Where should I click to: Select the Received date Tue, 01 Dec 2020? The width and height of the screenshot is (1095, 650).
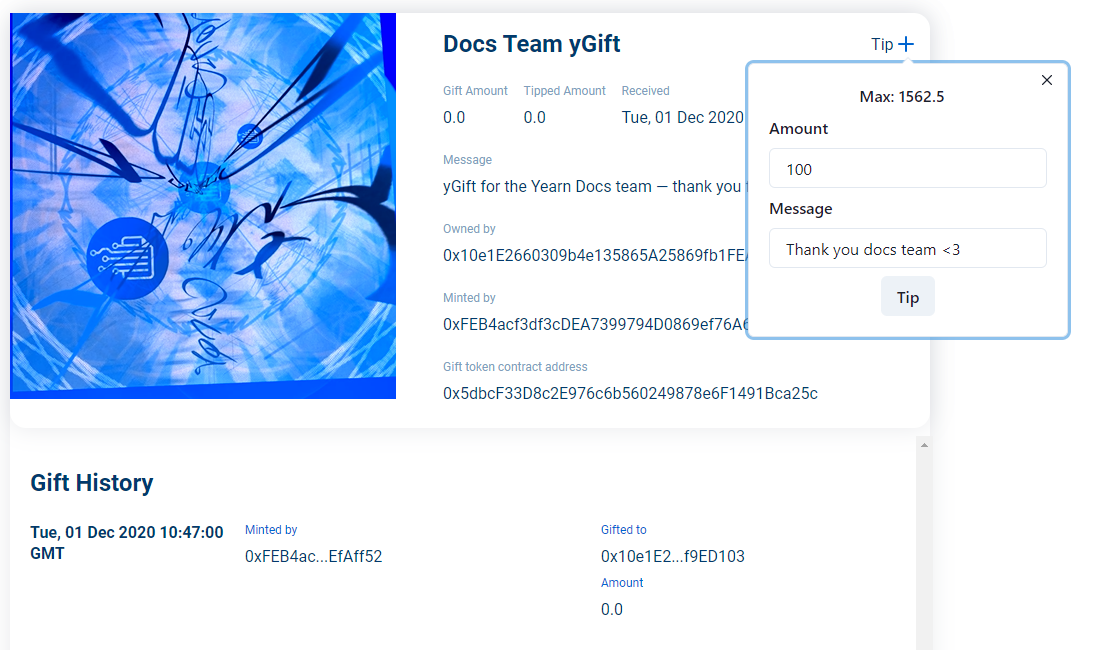682,117
